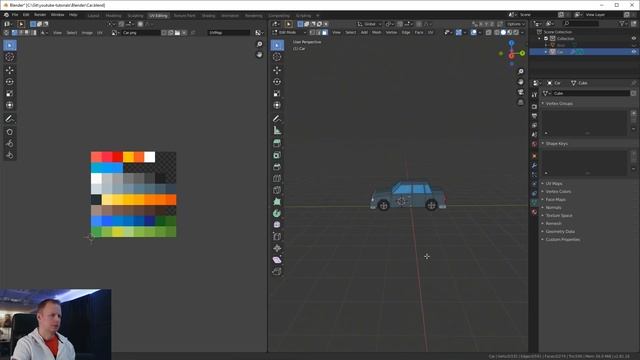
Task: Expand the Shape Keys panel
Action: click(x=556, y=144)
